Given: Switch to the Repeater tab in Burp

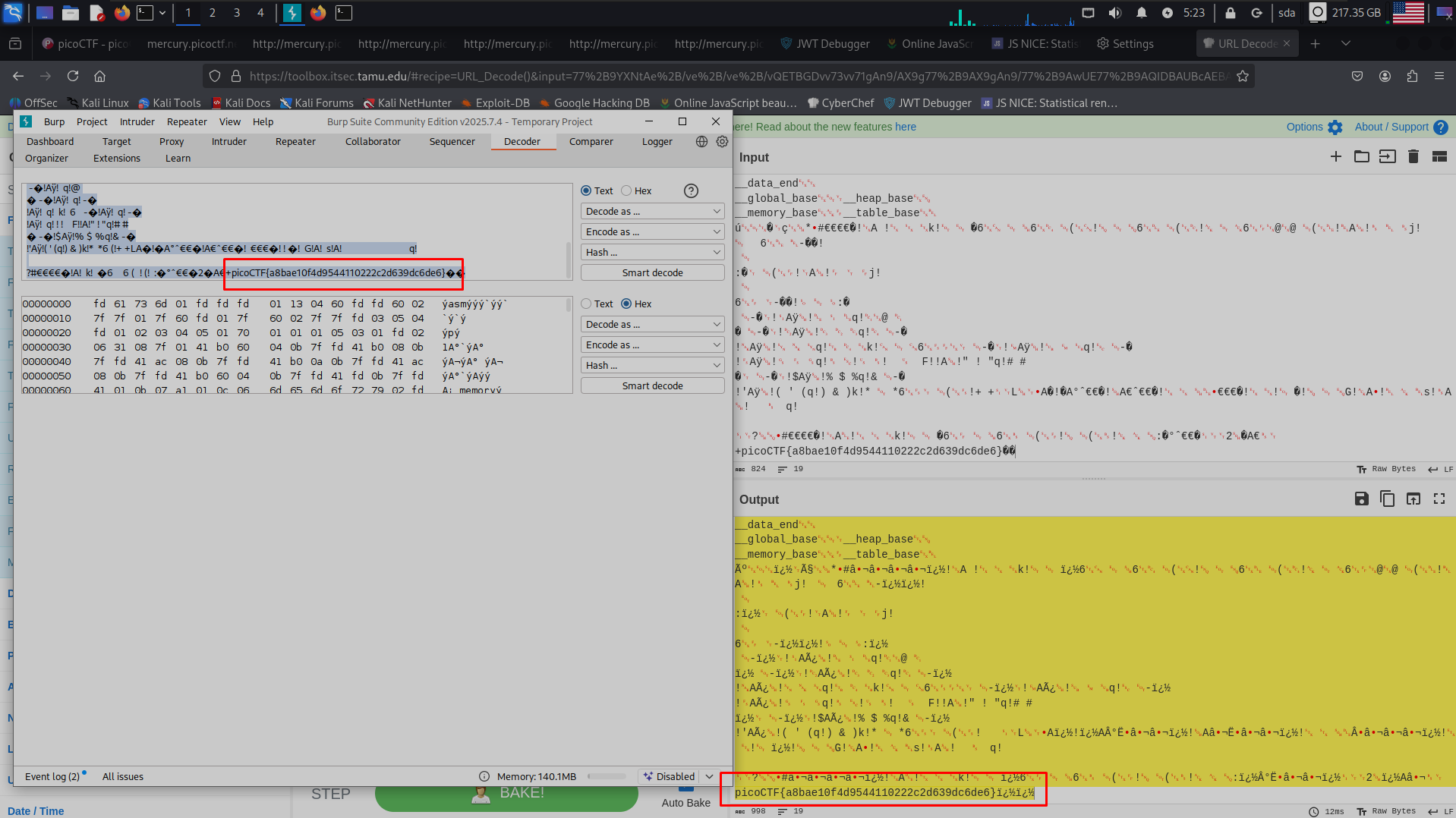Looking at the screenshot, I should point(295,142).
